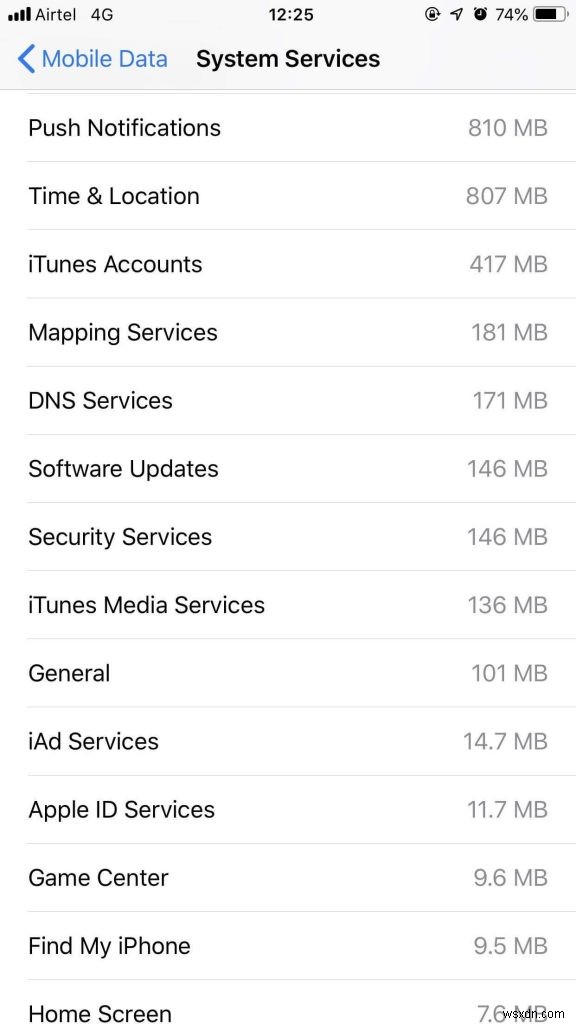The image size is (576, 1024).
Task: Click the alarm clock status icon
Action: click(481, 14)
